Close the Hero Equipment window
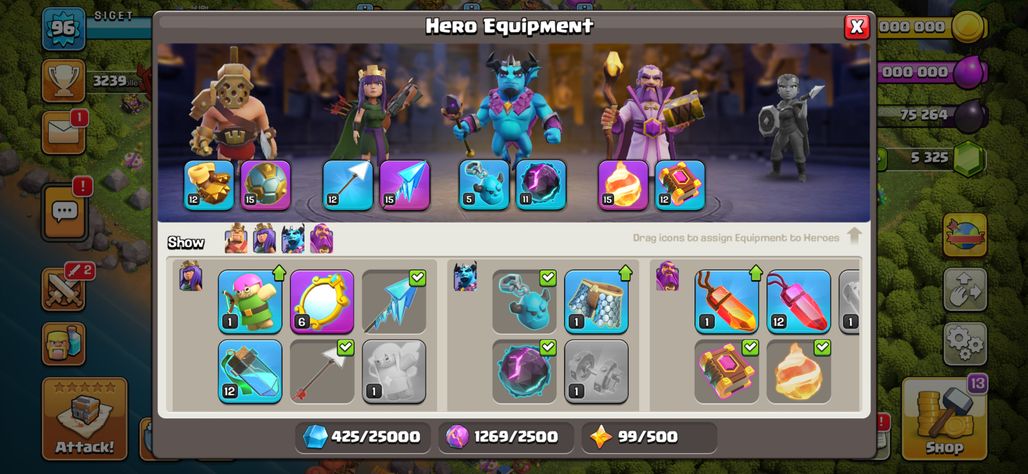Screen dimensions: 1028x474 coord(856,27)
